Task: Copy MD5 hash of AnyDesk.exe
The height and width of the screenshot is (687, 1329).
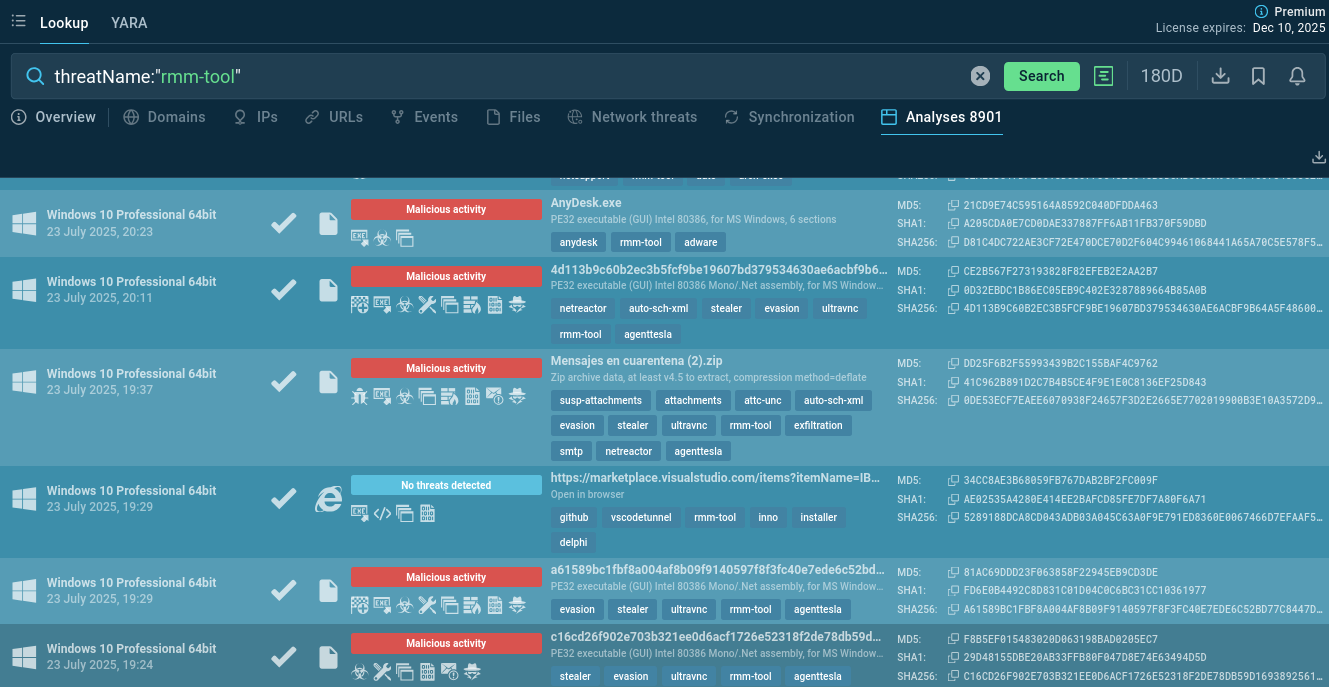Action: (x=953, y=206)
